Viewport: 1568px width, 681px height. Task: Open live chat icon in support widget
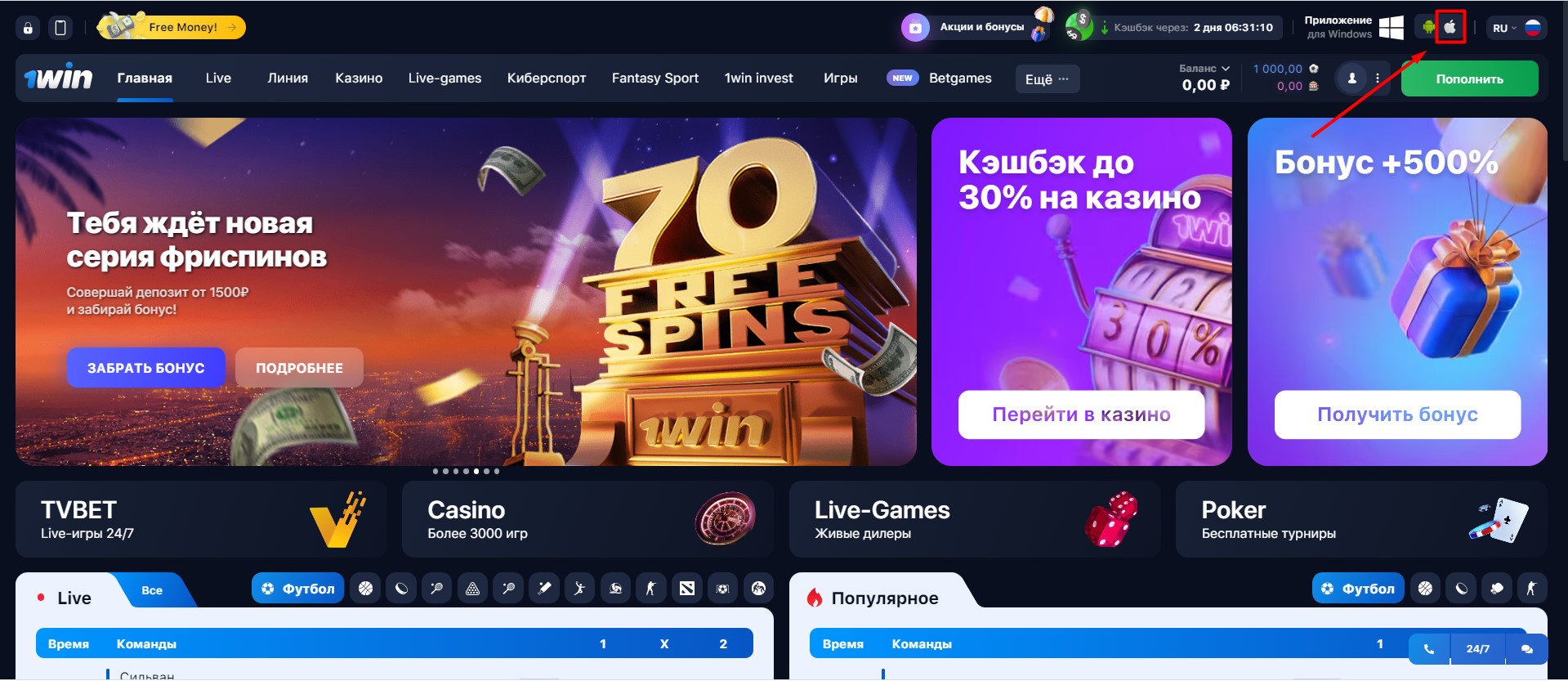(1526, 649)
